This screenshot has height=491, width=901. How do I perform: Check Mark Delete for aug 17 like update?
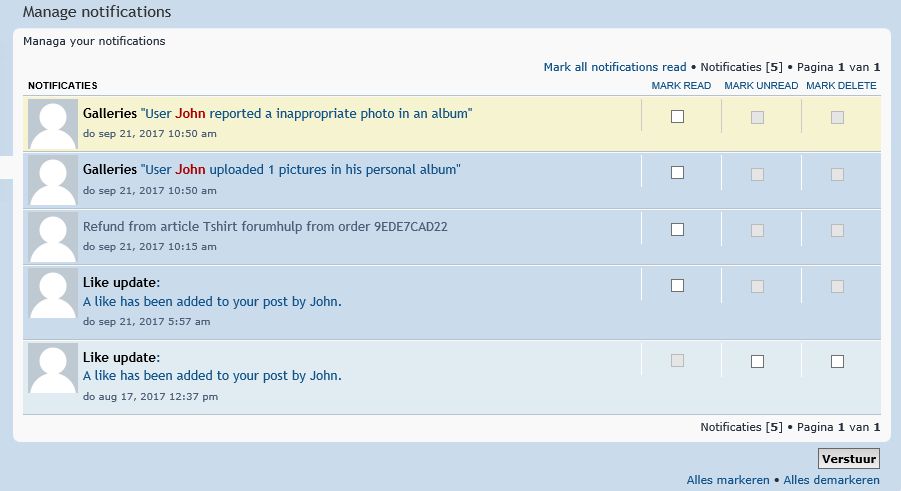click(x=837, y=361)
